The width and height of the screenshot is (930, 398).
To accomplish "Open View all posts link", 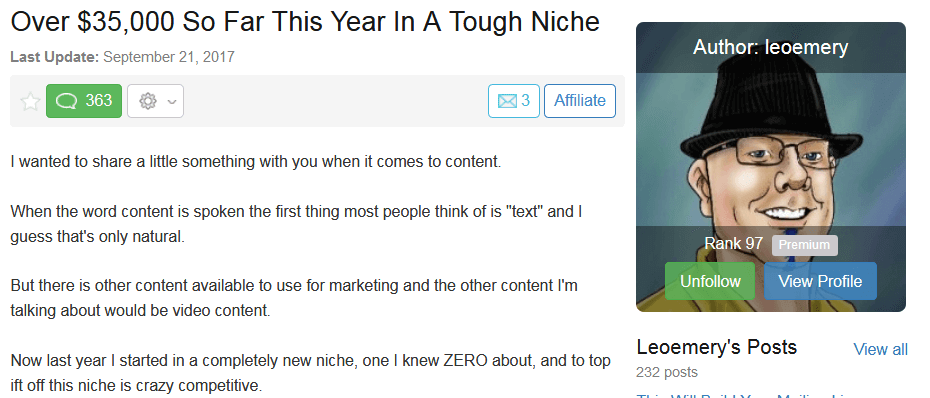I will (880, 349).
